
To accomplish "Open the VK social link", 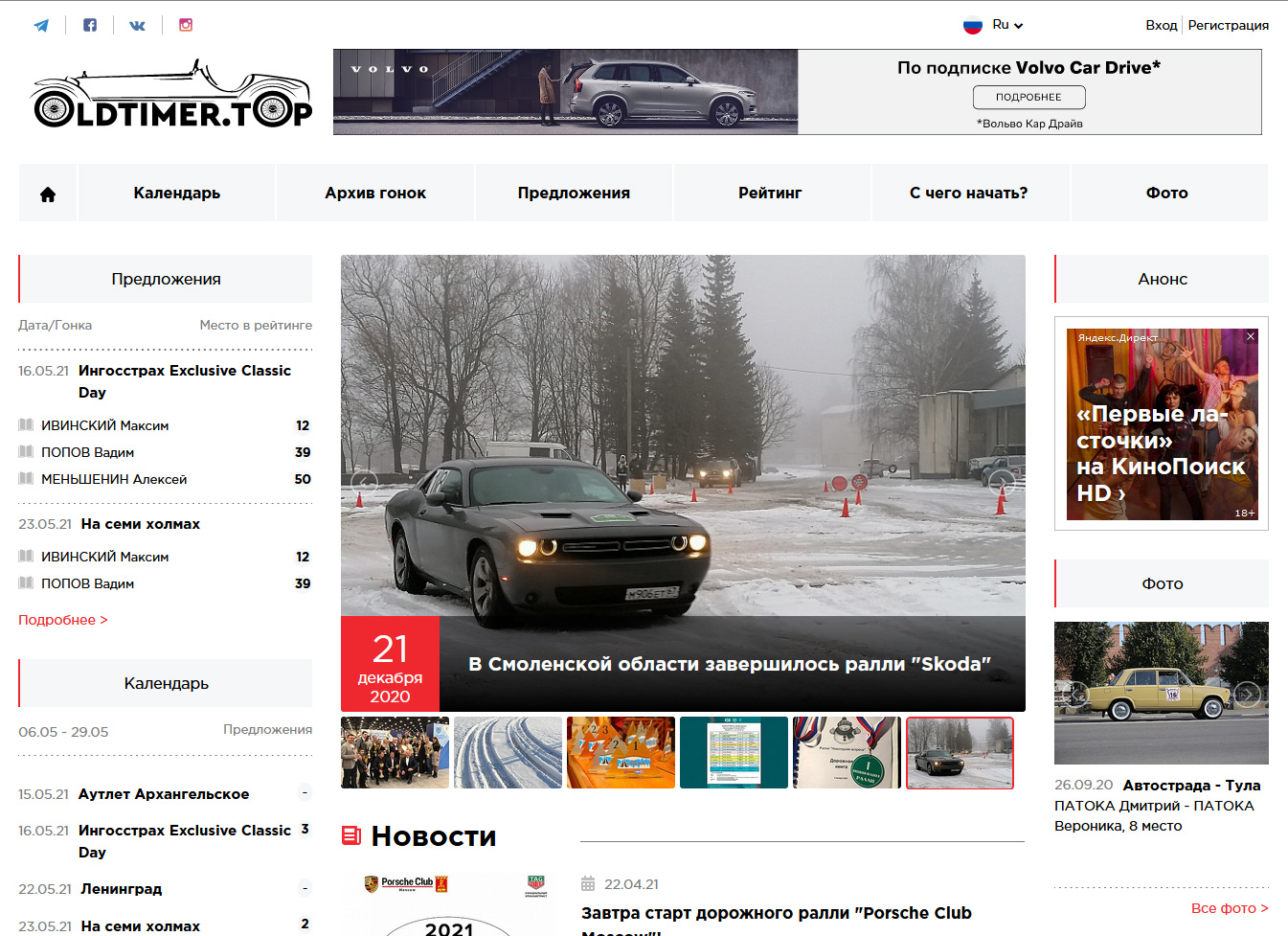I will [138, 26].
